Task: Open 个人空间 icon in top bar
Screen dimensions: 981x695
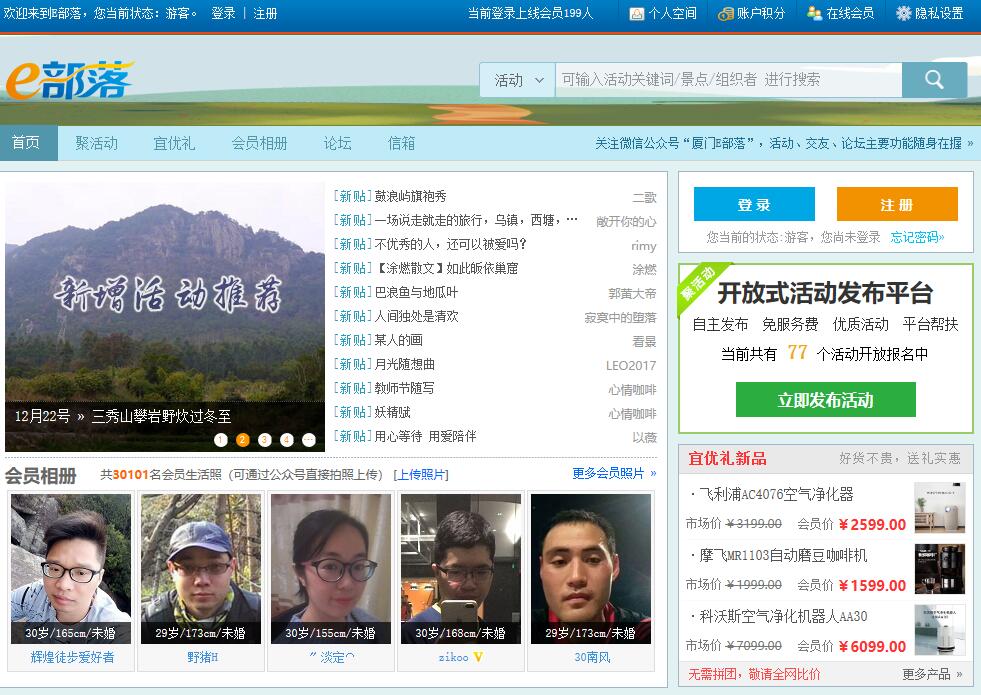Action: (637, 13)
